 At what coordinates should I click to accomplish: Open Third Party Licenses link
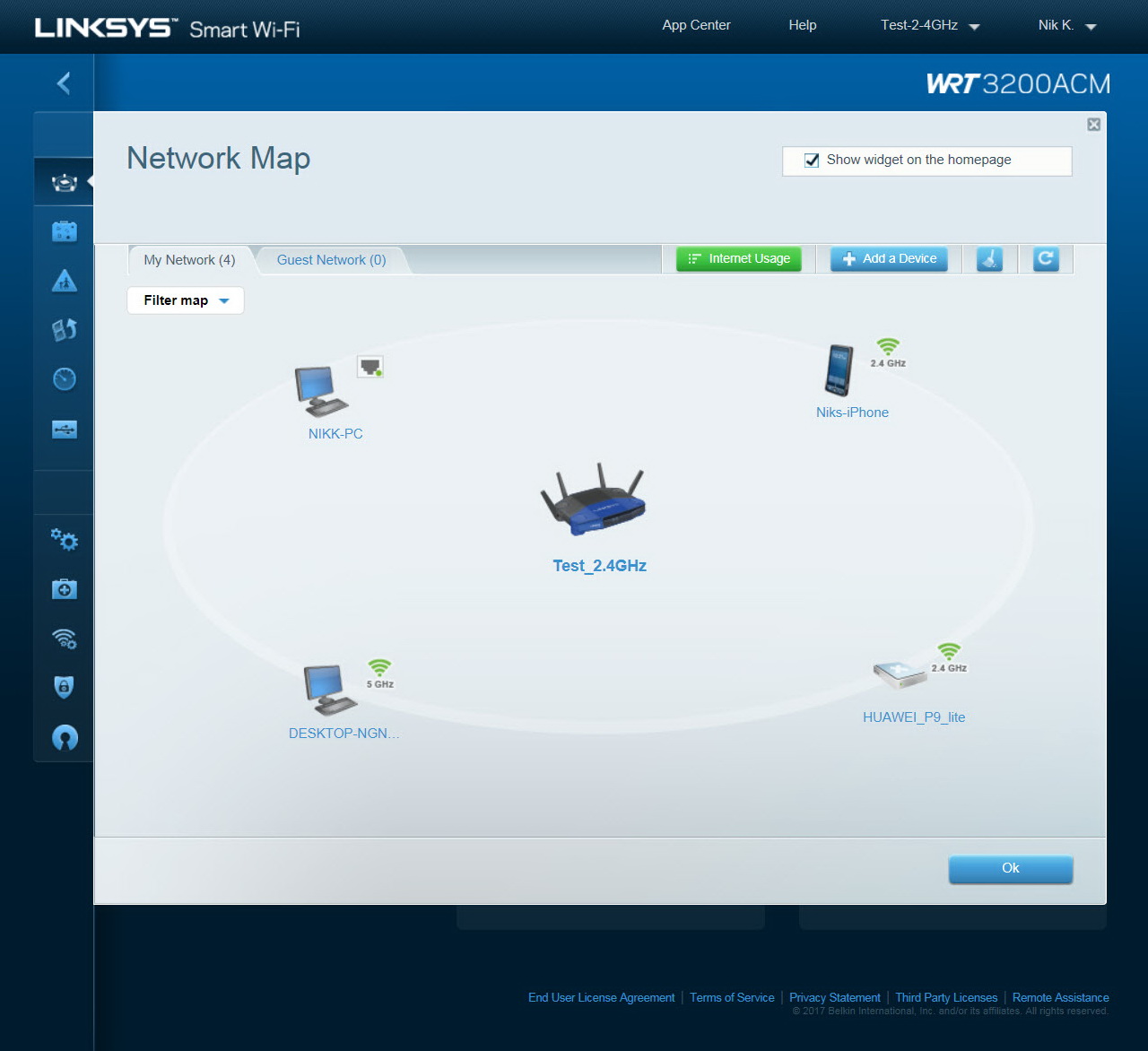946,997
